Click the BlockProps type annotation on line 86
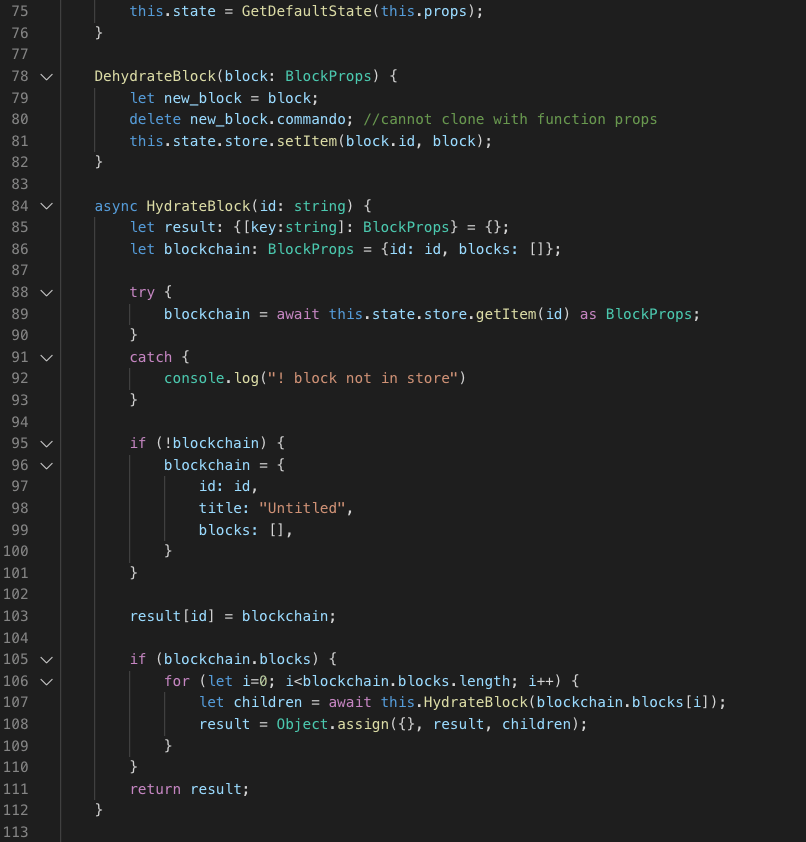Image resolution: width=806 pixels, height=842 pixels. 311,249
